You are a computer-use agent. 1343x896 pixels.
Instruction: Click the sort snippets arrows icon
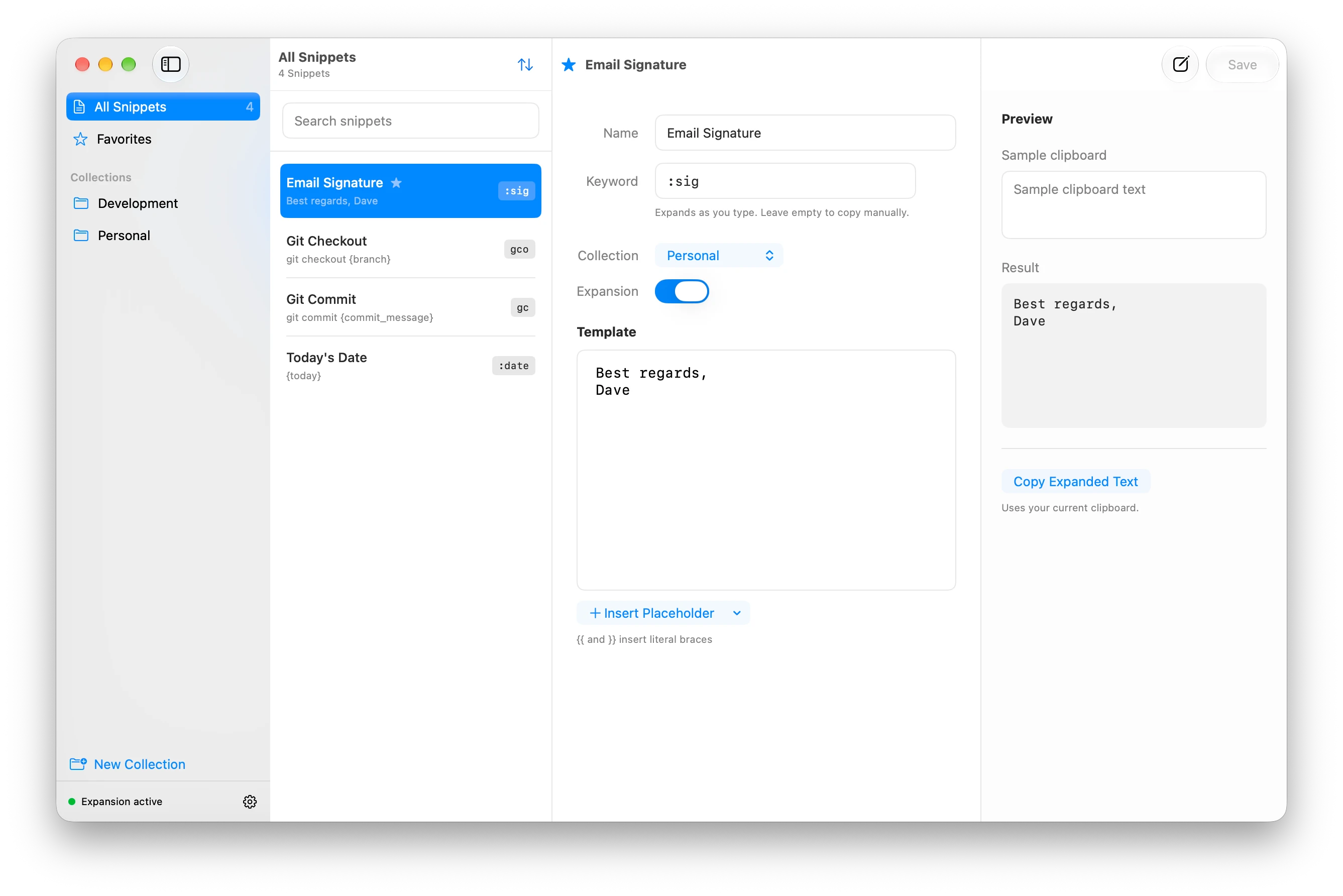coord(525,65)
